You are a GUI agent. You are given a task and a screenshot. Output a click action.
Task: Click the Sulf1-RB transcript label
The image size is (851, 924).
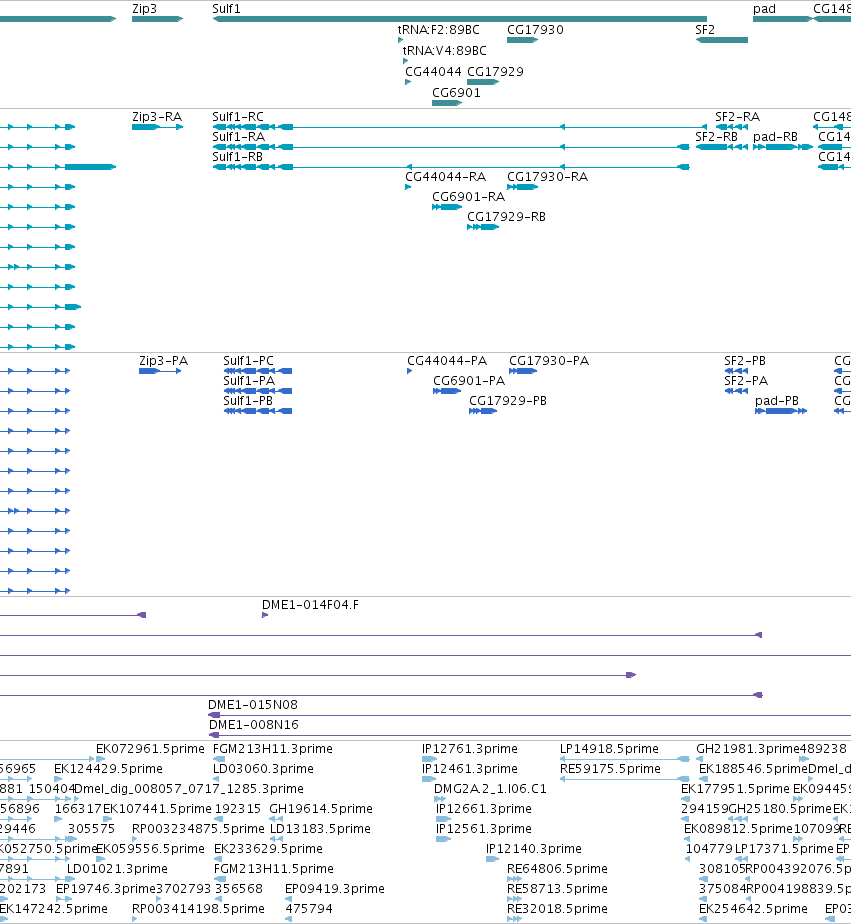click(x=238, y=157)
